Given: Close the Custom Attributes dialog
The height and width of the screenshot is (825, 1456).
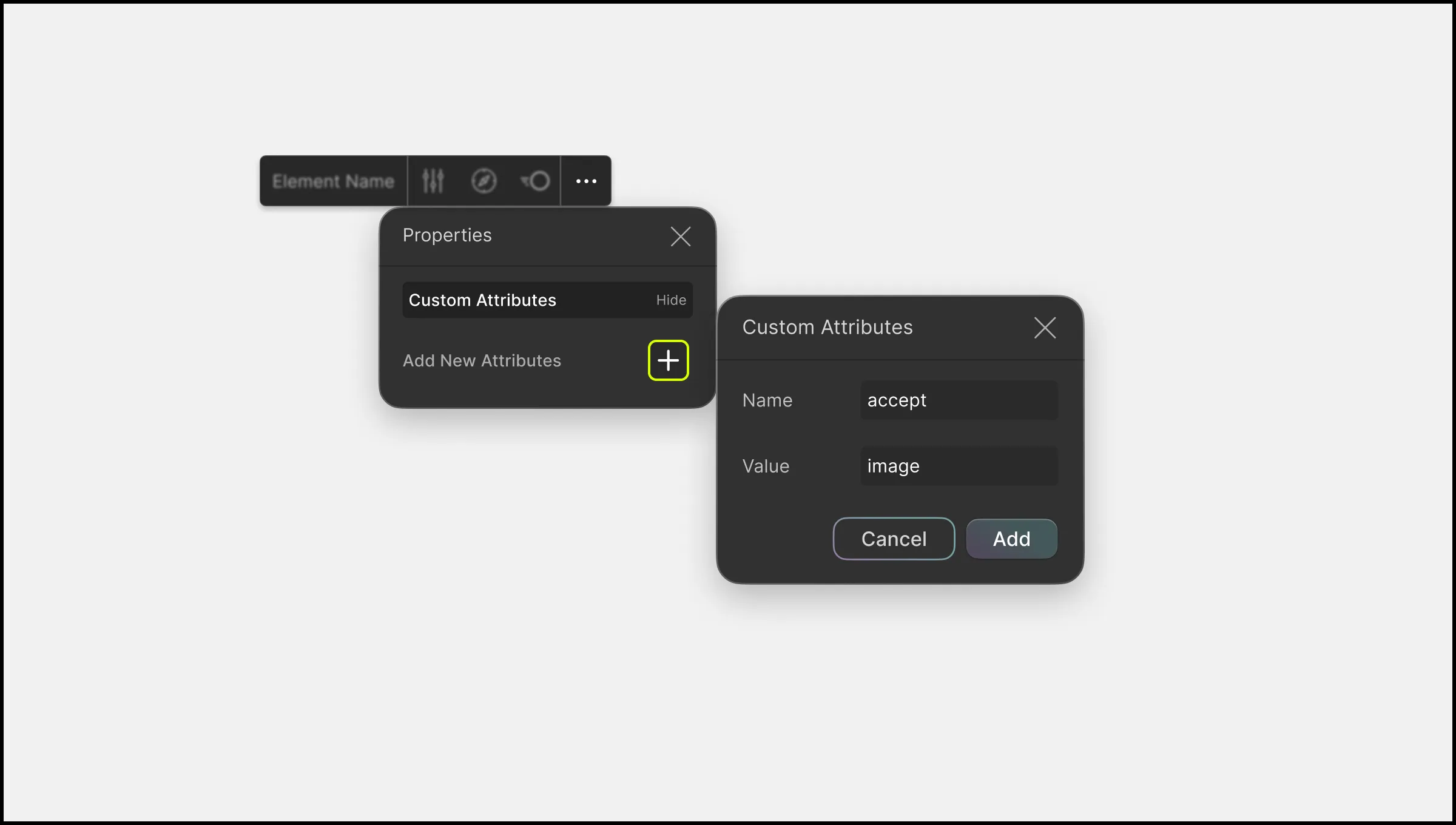Looking at the screenshot, I should (1045, 327).
